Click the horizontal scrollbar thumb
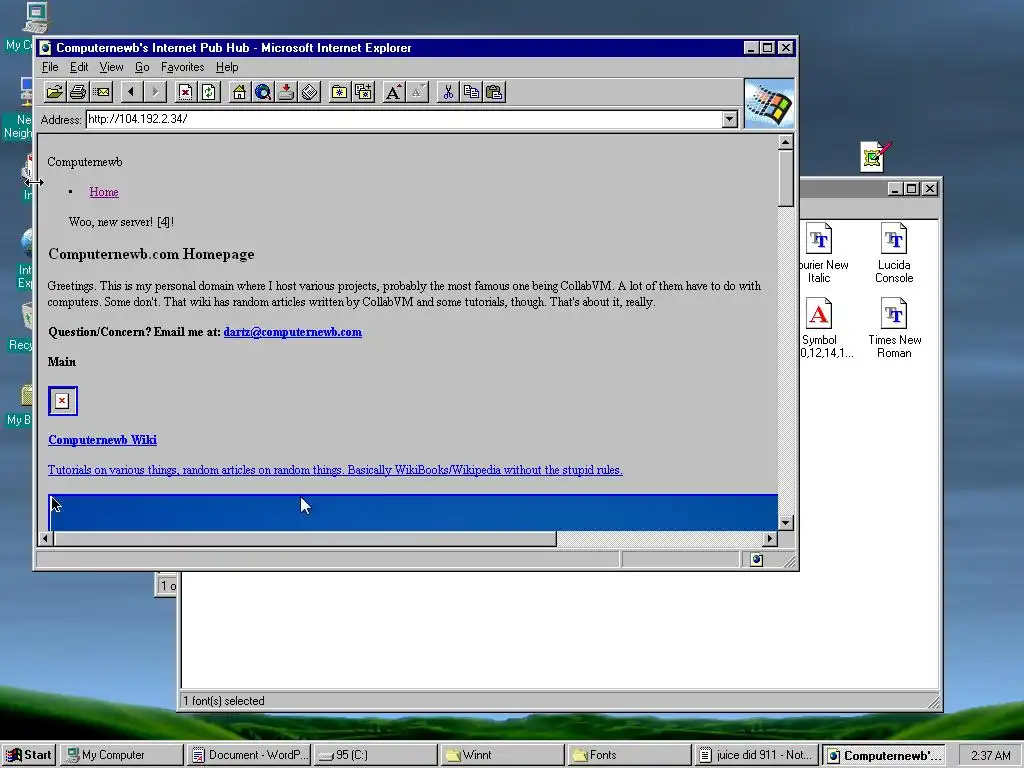 click(305, 539)
